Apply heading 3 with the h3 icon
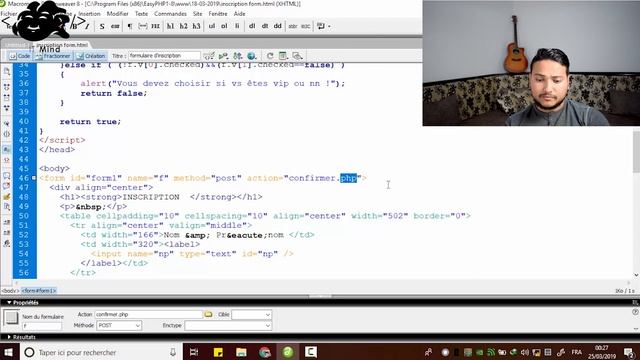This screenshot has height=360, width=640. (196, 26)
